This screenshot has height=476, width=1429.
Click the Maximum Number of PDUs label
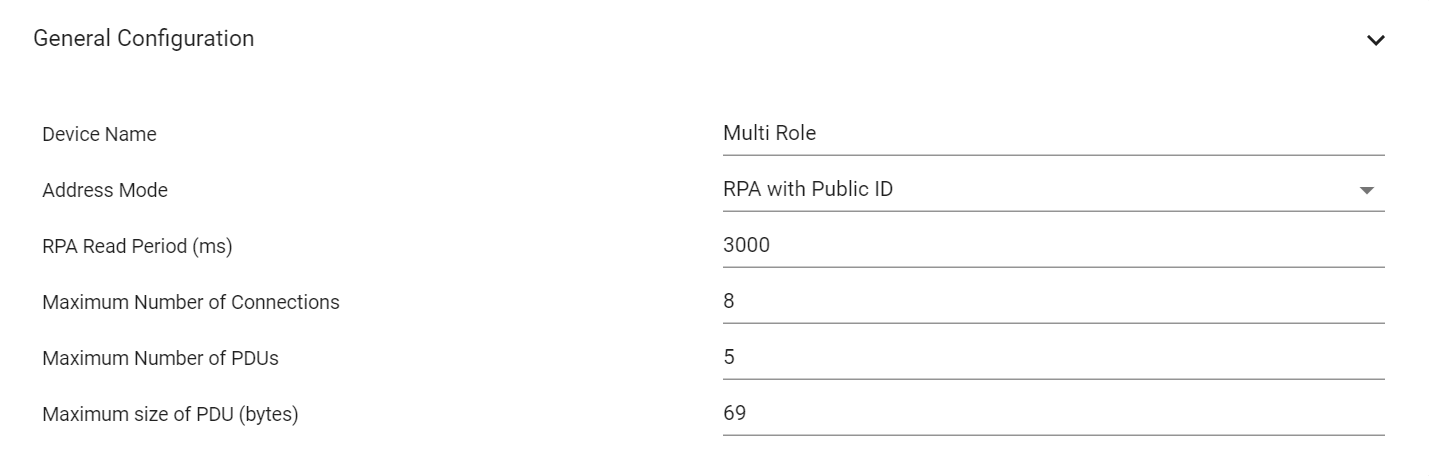[160, 358]
